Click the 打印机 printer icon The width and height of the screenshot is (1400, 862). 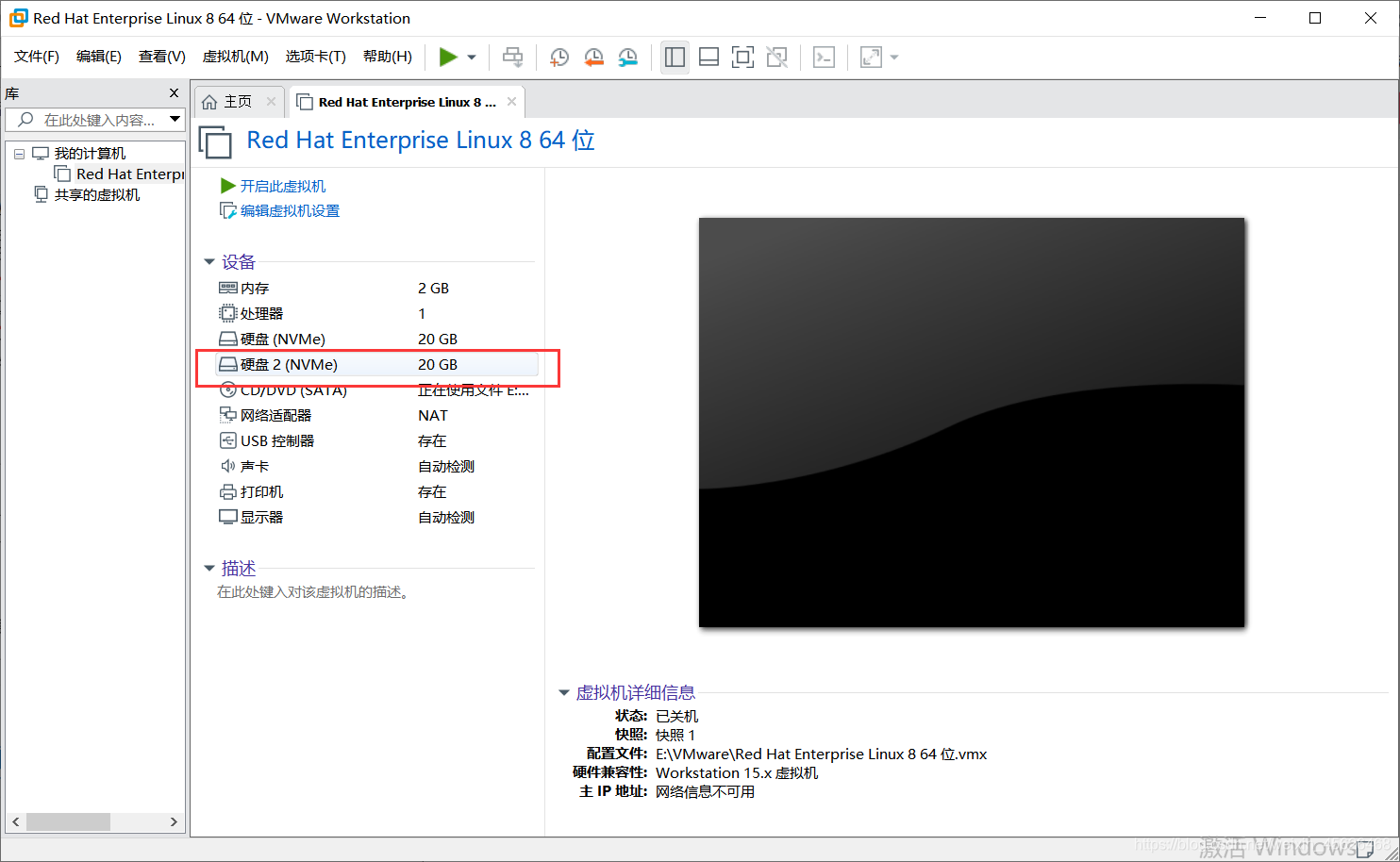pos(227,491)
